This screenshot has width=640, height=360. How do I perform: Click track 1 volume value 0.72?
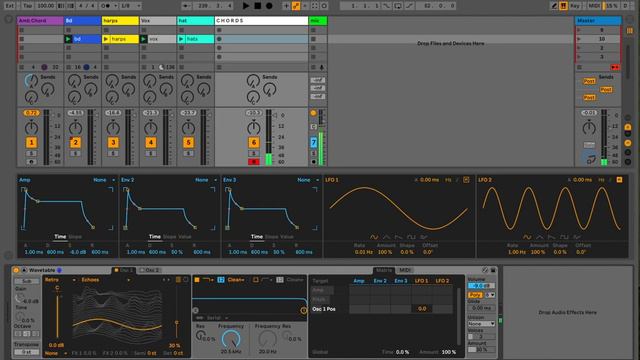tap(31, 113)
